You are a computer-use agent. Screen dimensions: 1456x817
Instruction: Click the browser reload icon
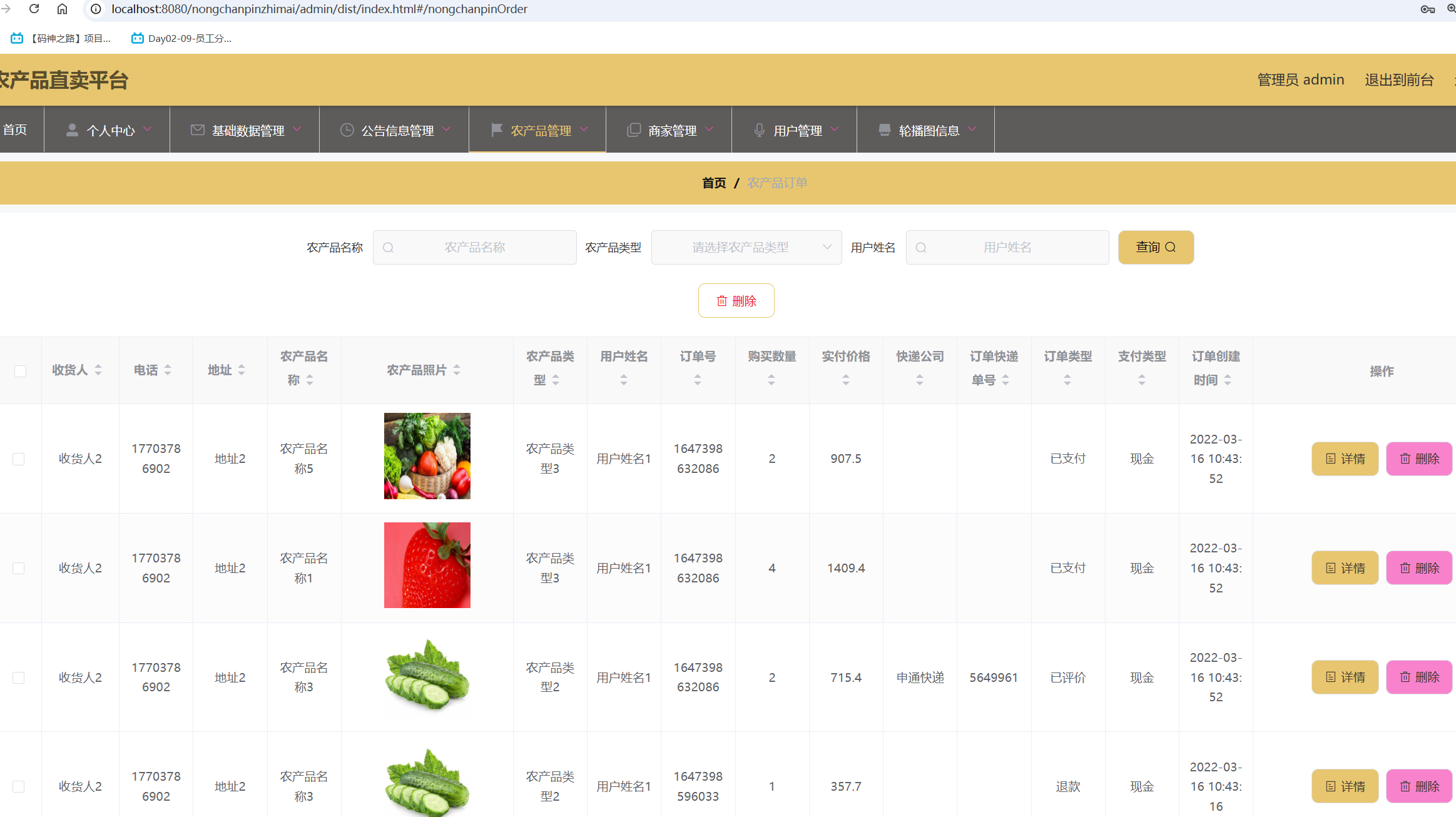click(34, 9)
